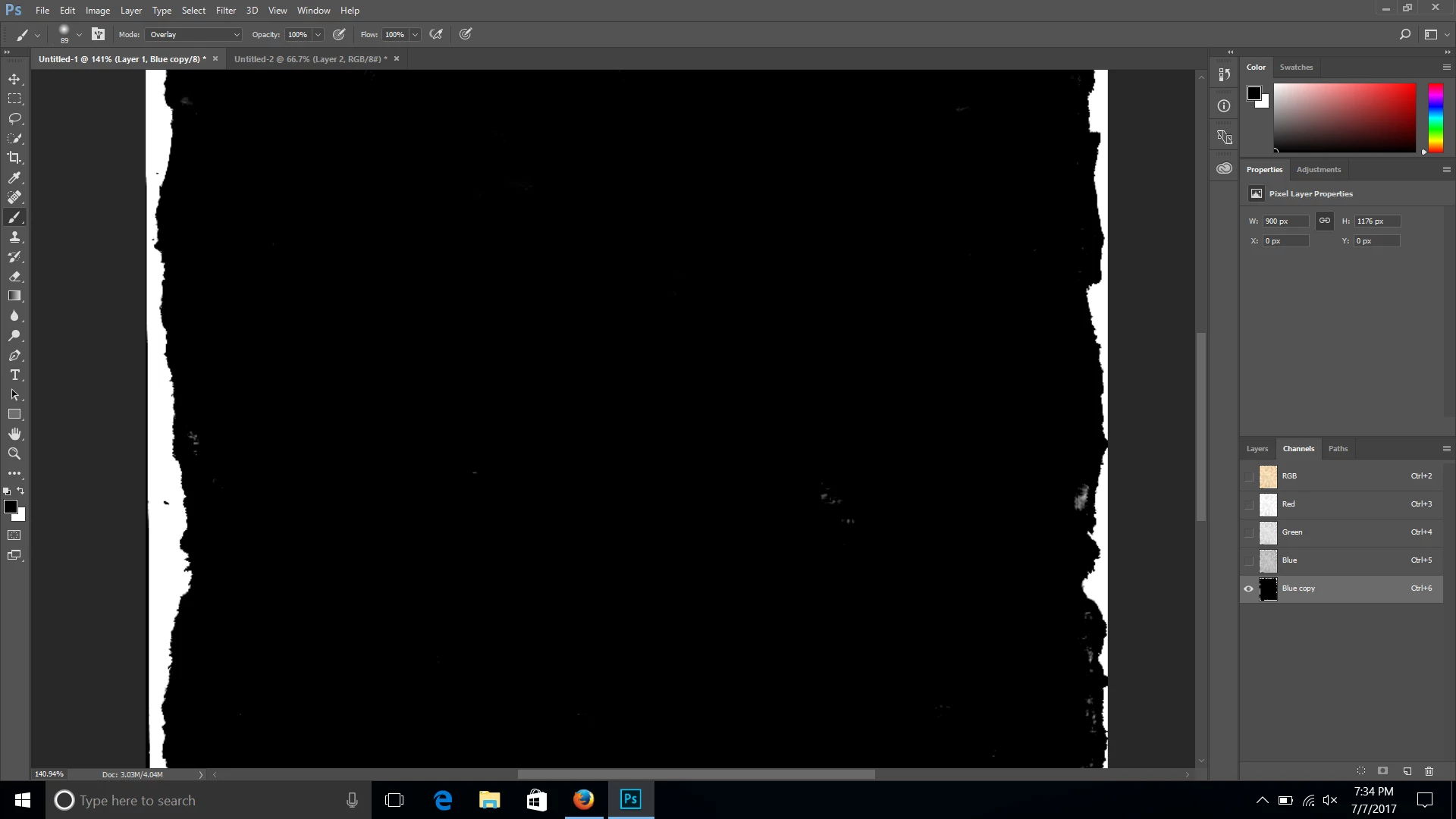
Task: Select the Hand tool
Action: (x=14, y=434)
